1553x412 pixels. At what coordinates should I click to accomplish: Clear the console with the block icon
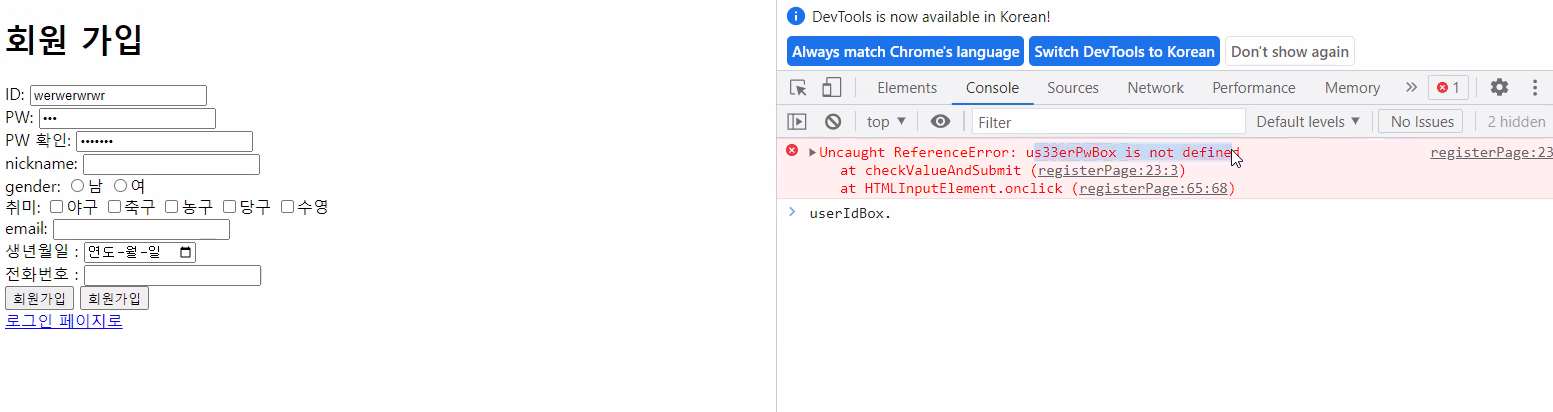point(833,122)
